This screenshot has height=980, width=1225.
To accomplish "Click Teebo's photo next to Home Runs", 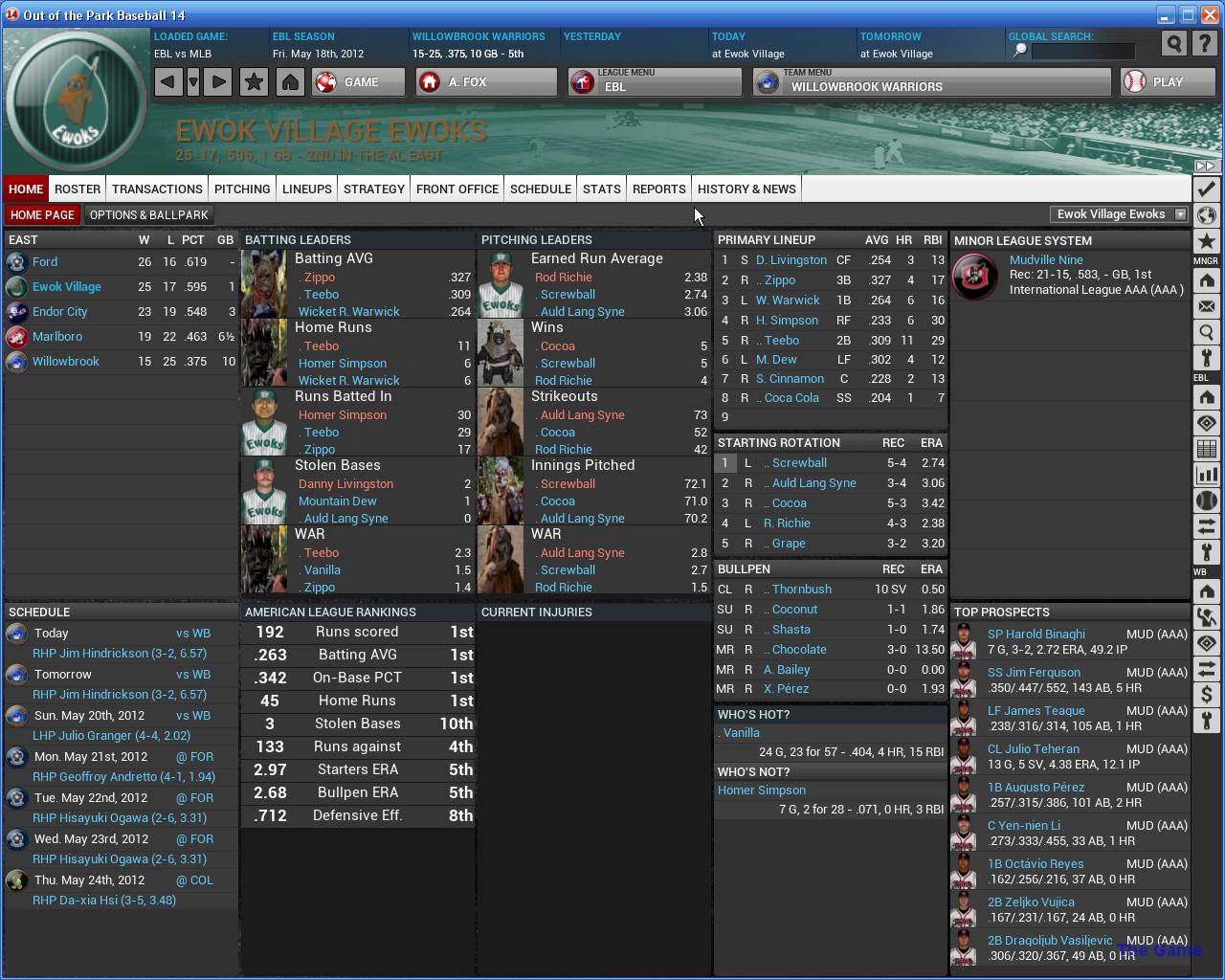I will point(264,353).
